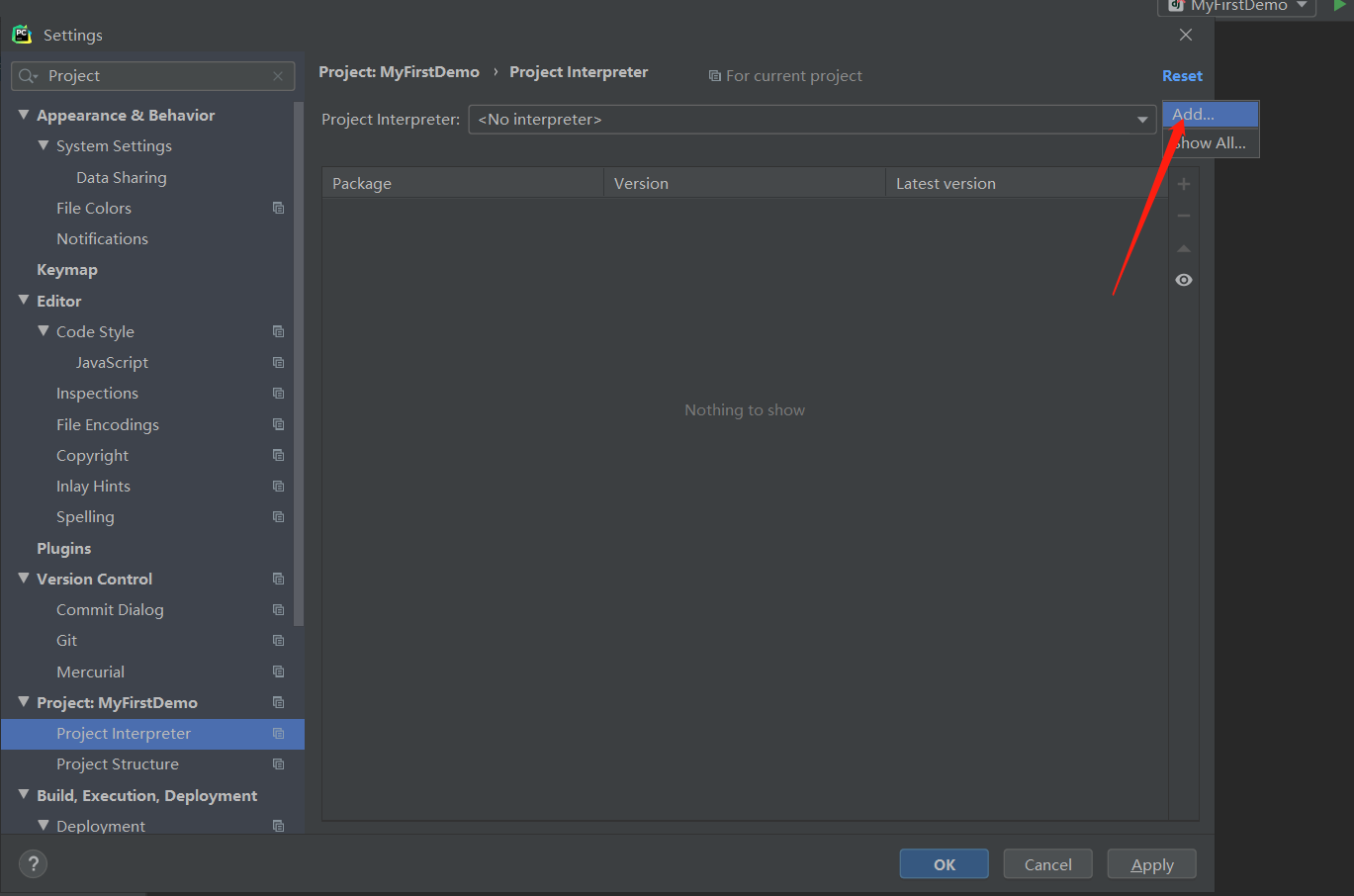Click the settings tree vertical scrollbar
Image resolution: width=1354 pixels, height=896 pixels.
[299, 366]
